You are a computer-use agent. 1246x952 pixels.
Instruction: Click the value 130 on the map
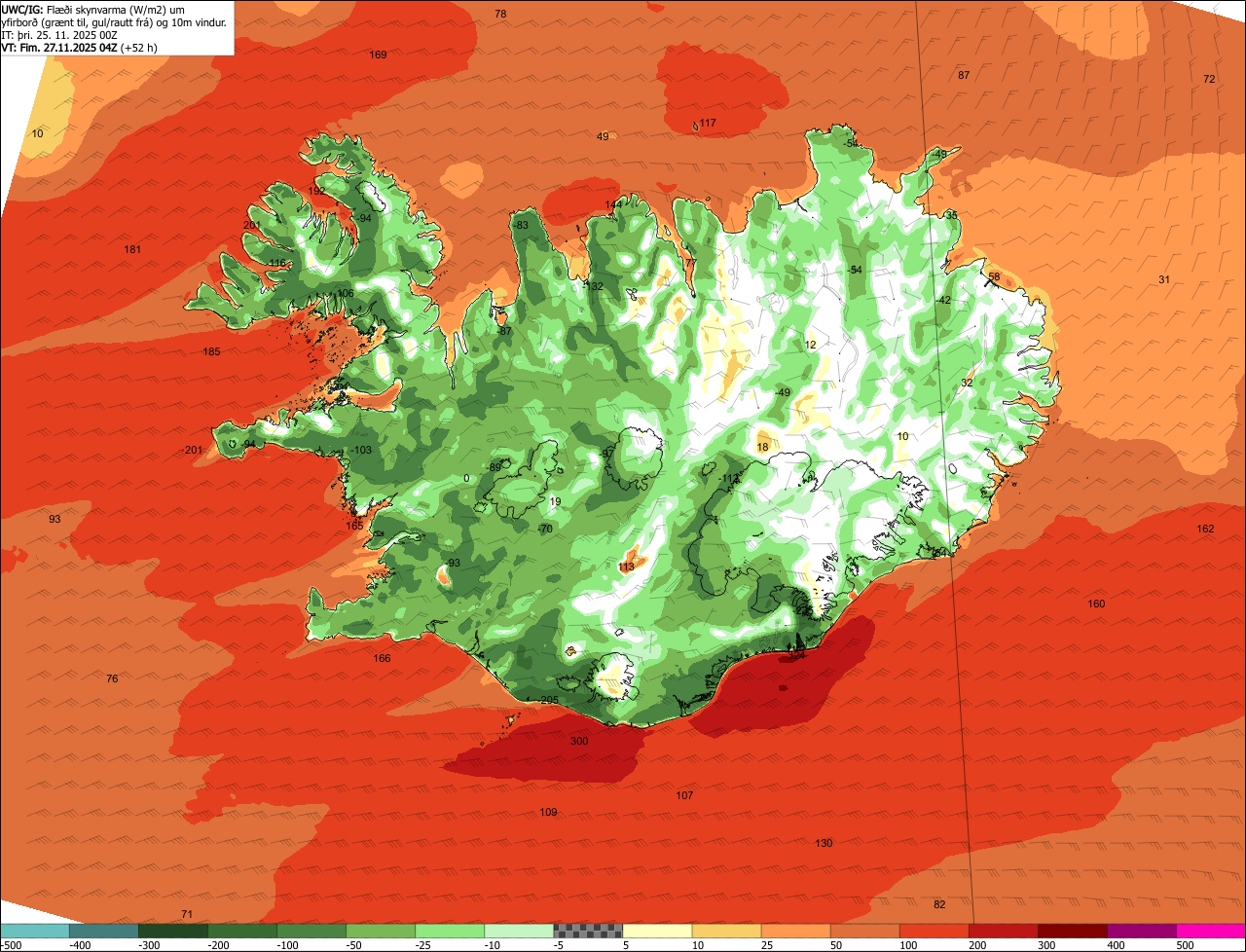coord(824,843)
